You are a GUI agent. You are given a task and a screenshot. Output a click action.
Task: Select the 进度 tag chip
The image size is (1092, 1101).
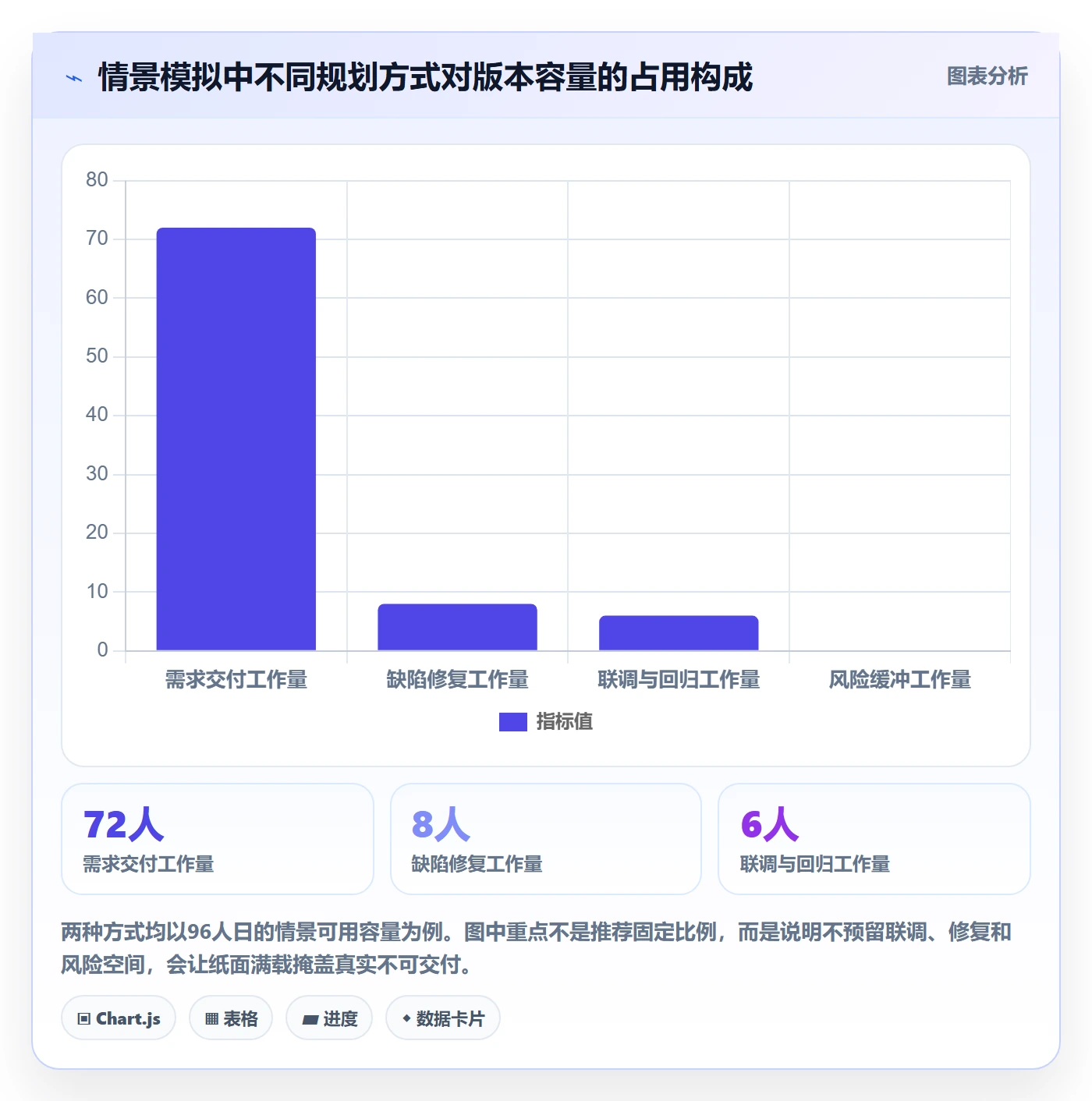pyautogui.click(x=329, y=1018)
